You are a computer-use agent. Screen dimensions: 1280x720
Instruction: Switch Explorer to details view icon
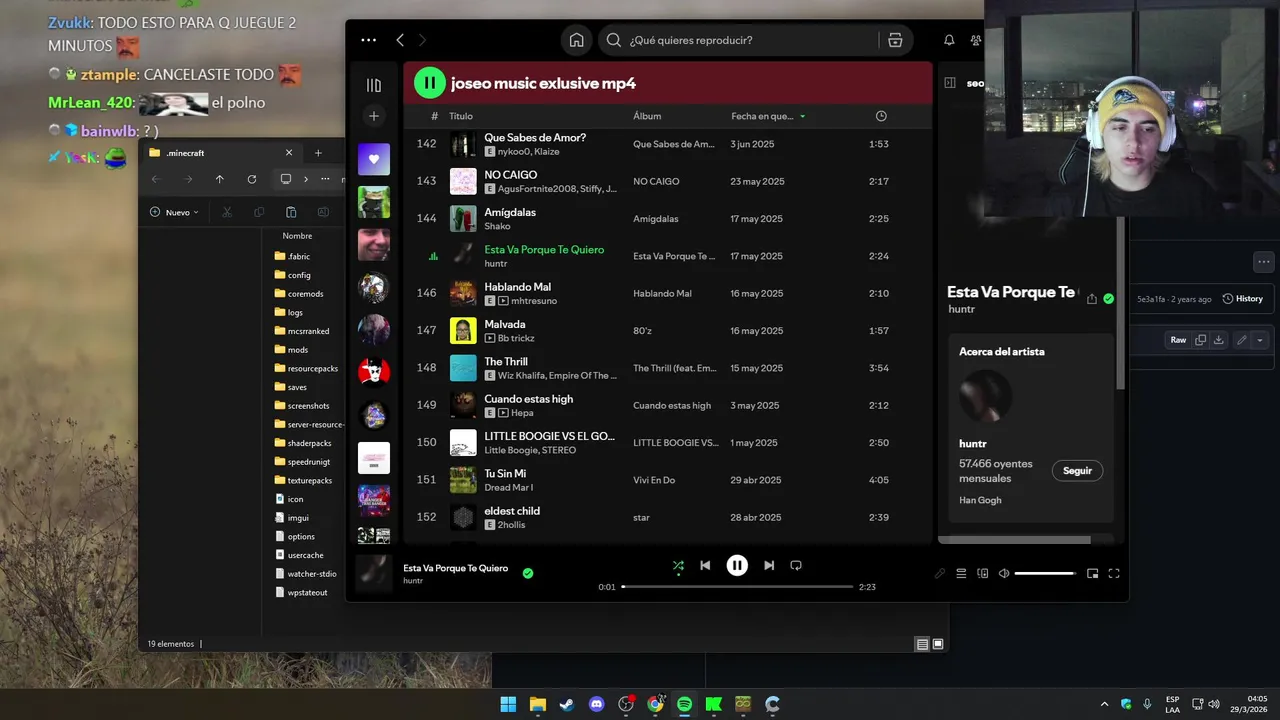pyautogui.click(x=922, y=644)
